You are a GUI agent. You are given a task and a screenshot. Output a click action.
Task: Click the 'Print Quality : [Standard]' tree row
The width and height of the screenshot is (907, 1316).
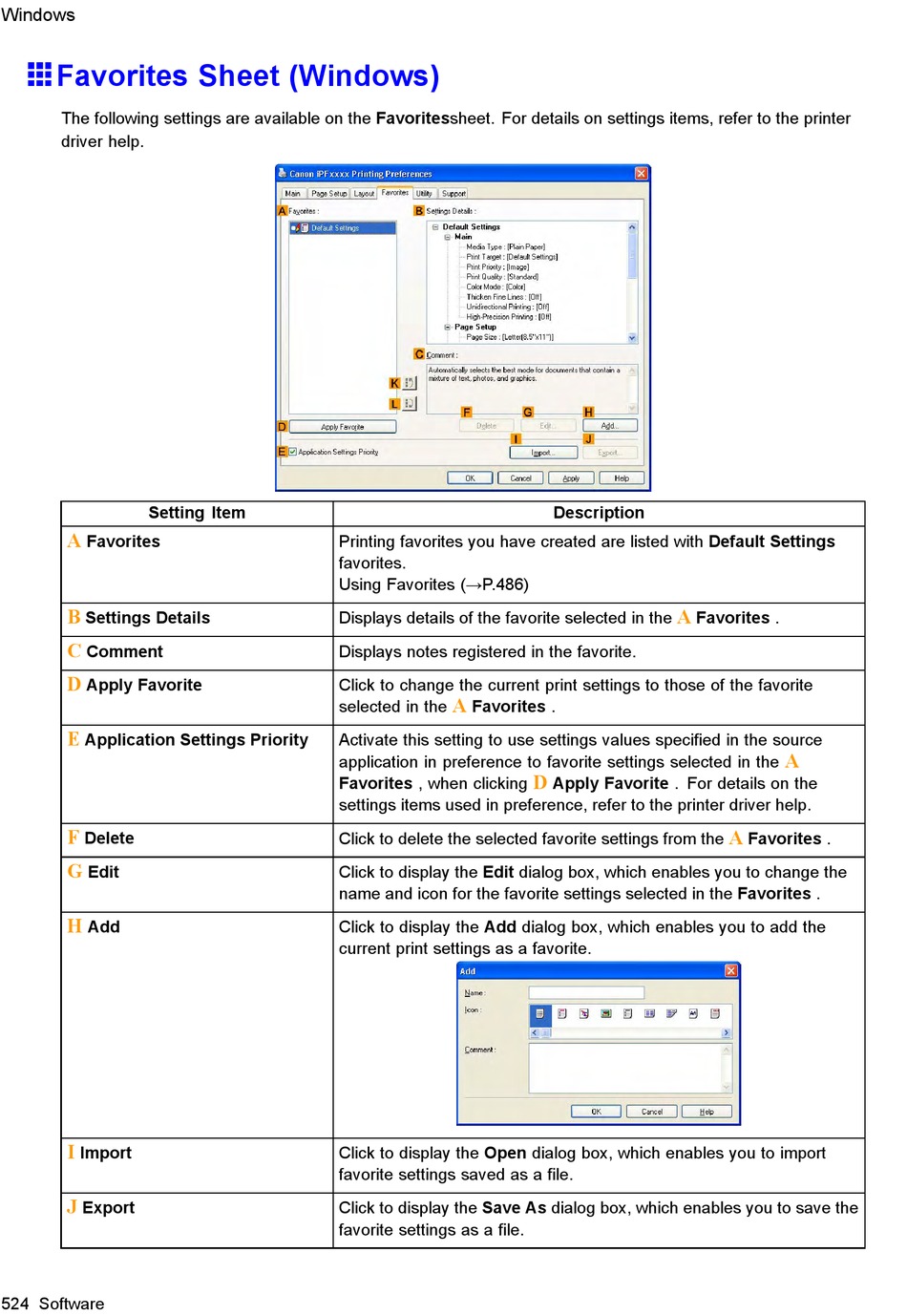click(502, 277)
